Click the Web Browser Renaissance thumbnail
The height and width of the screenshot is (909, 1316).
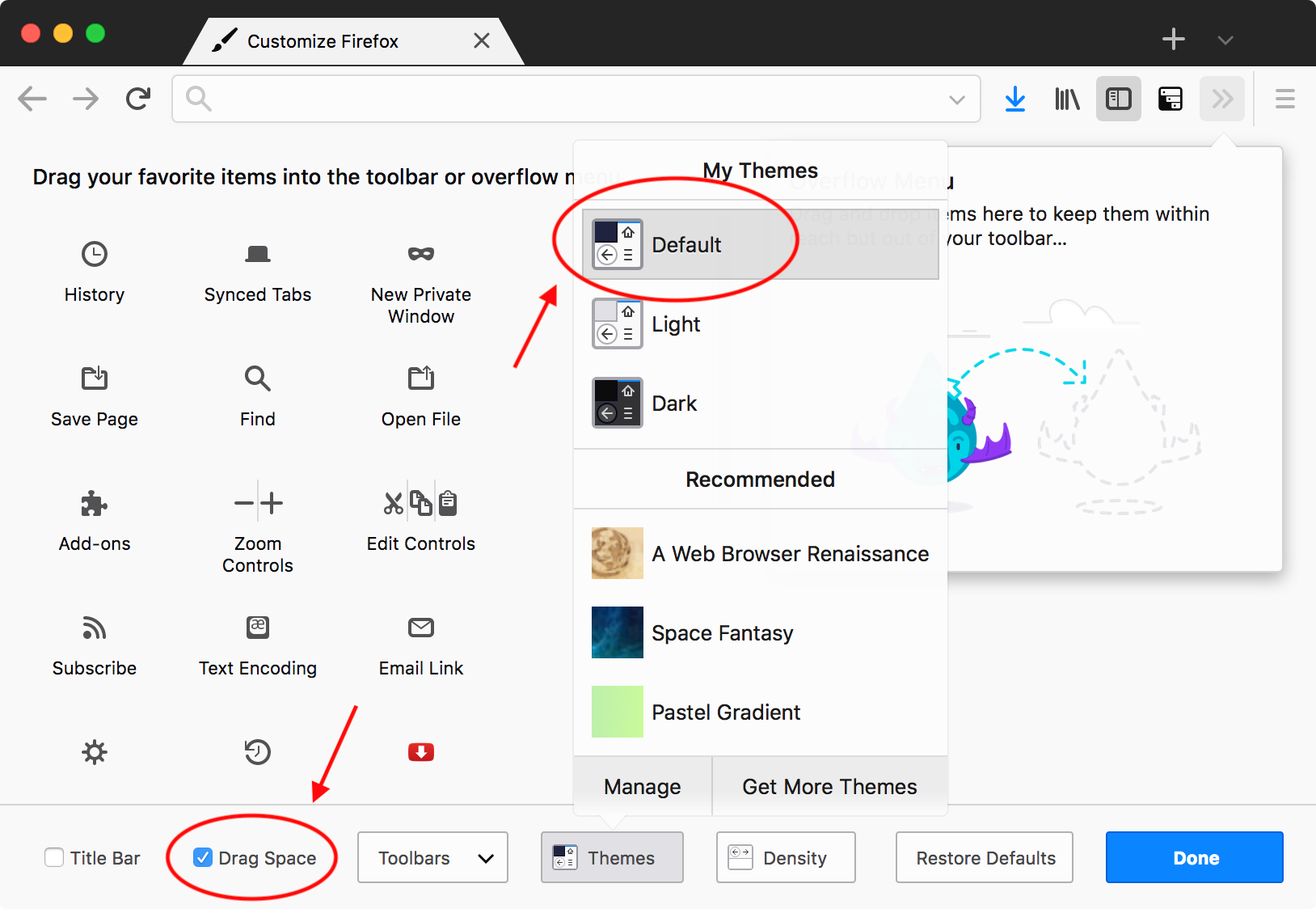(x=618, y=553)
